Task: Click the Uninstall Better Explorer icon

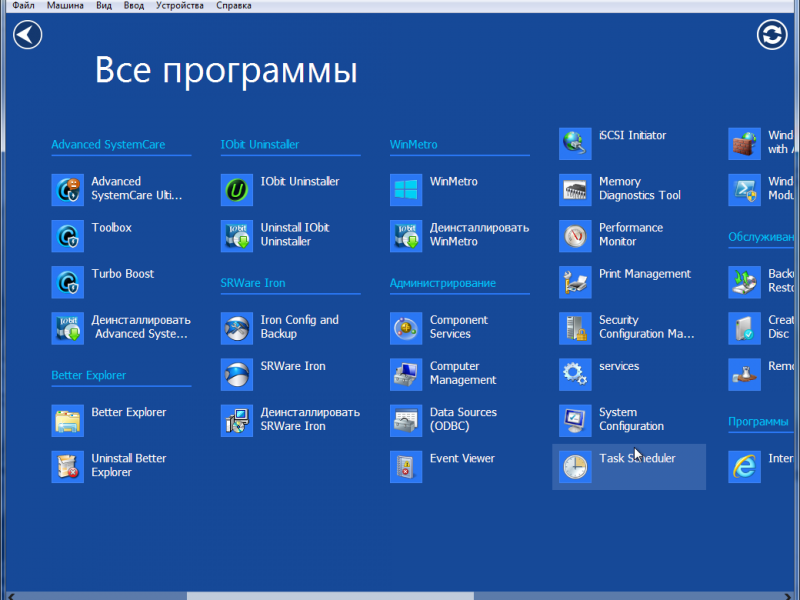Action: click(x=67, y=466)
